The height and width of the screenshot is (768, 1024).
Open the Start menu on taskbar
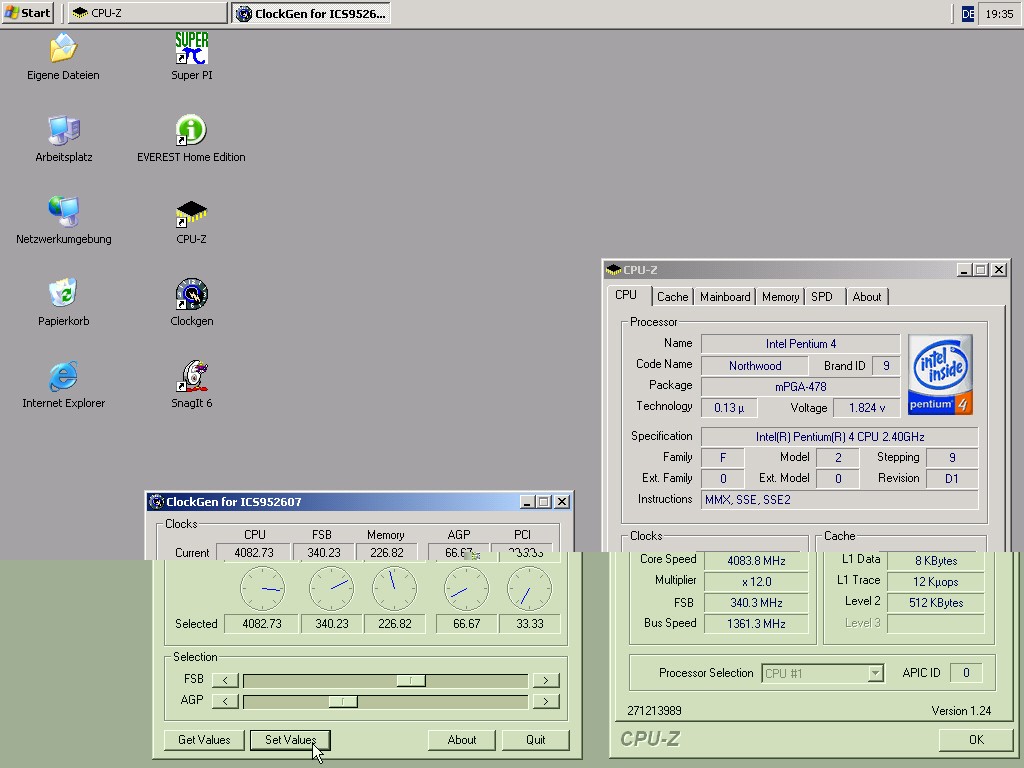tap(28, 13)
